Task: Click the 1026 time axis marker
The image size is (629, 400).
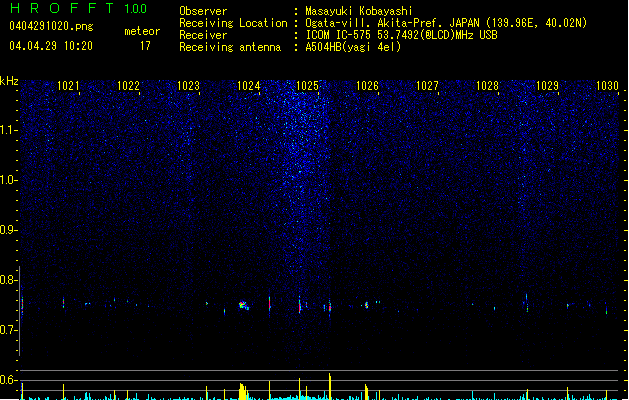Action: point(367,86)
